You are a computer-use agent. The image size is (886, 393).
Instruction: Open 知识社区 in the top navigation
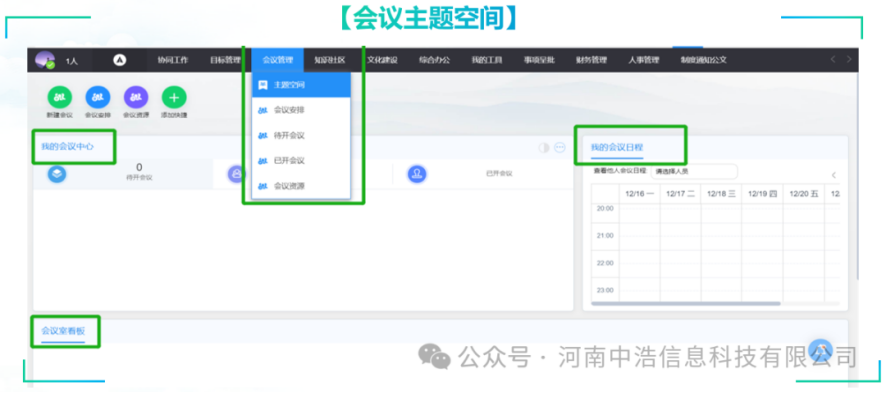click(330, 60)
